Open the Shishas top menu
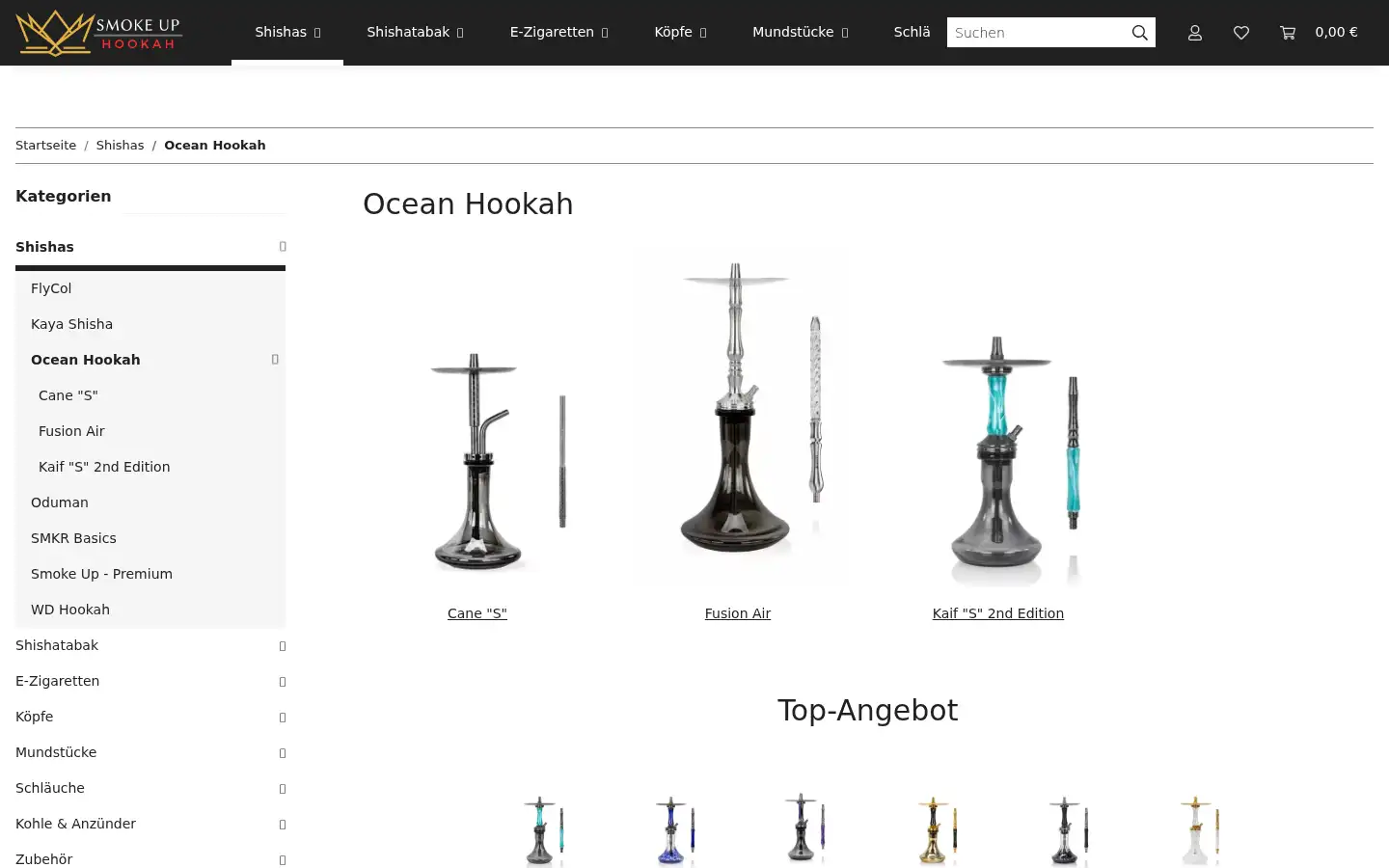The width and height of the screenshot is (1389, 868). point(287,32)
